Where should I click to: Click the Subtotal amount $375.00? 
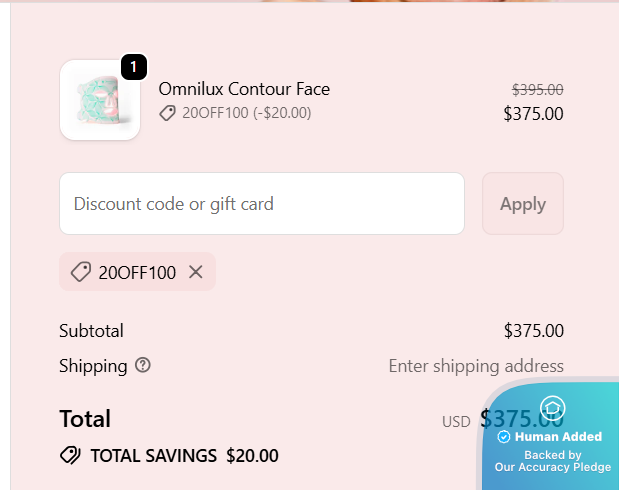[x=533, y=331]
